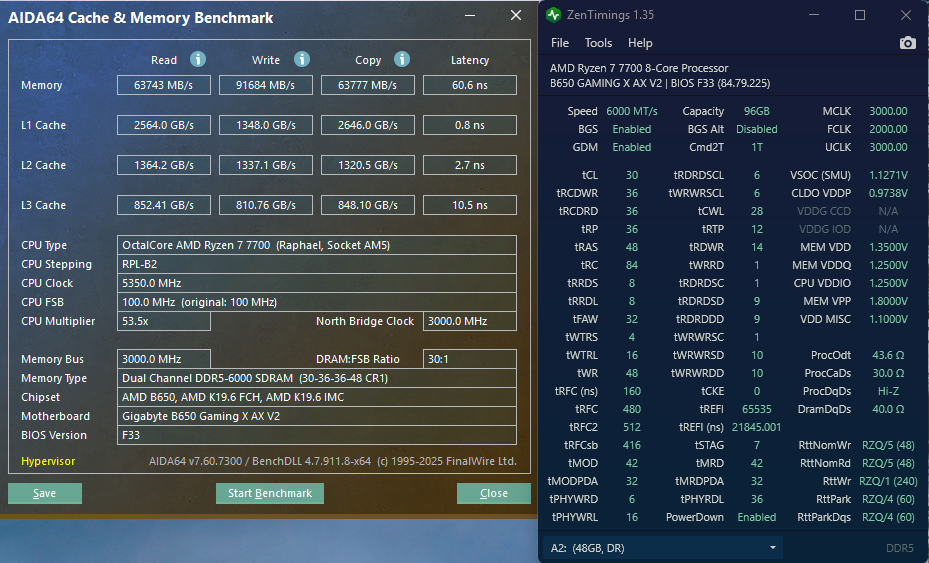Click CPU Stepping field RPL-B2

point(317,264)
